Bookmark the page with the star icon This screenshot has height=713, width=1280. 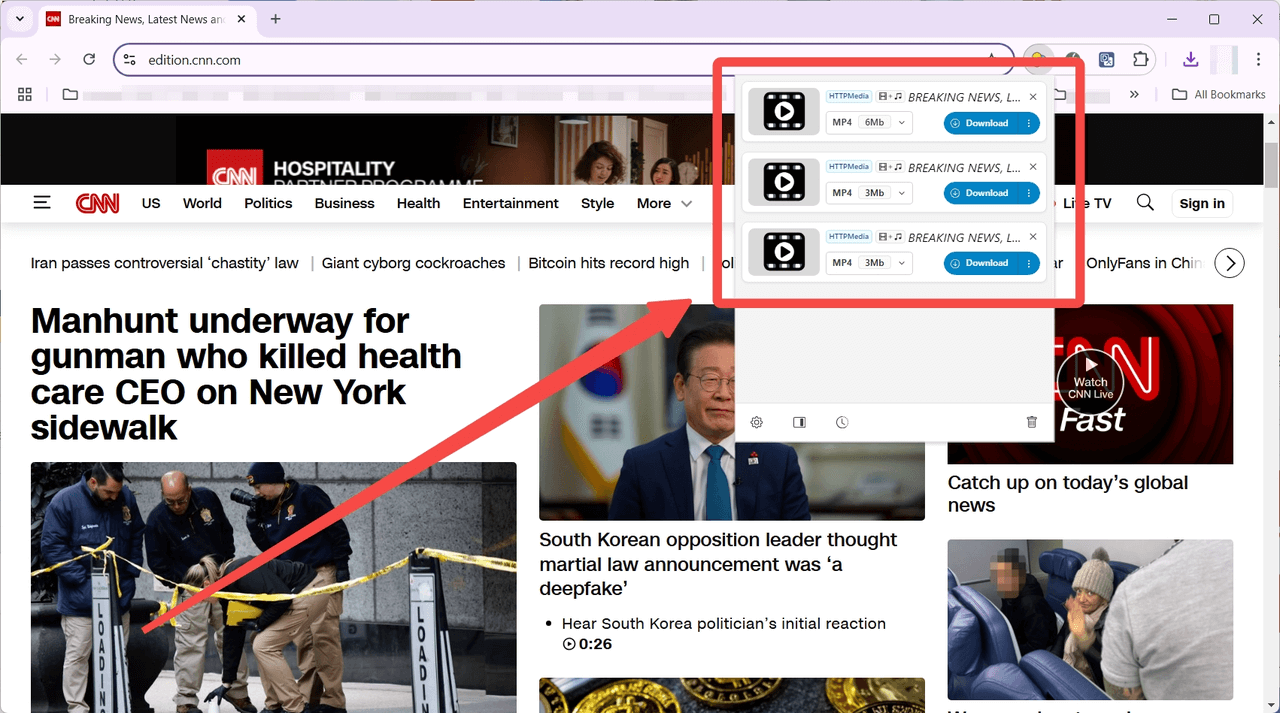click(x=990, y=59)
